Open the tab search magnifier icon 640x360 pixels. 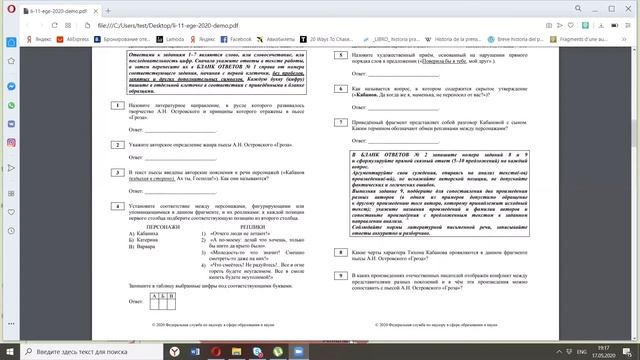click(x=578, y=9)
